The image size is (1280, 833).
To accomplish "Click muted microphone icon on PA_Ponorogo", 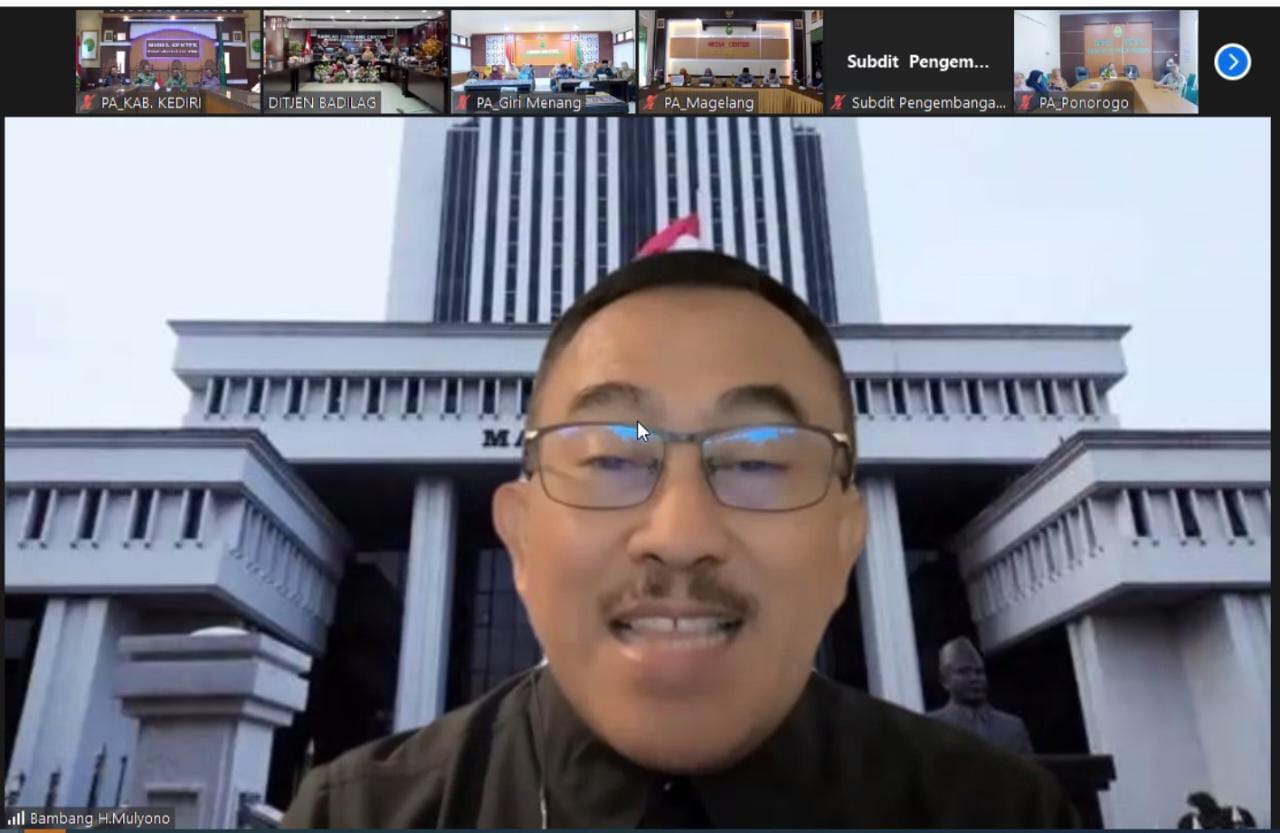I will [x=1026, y=103].
